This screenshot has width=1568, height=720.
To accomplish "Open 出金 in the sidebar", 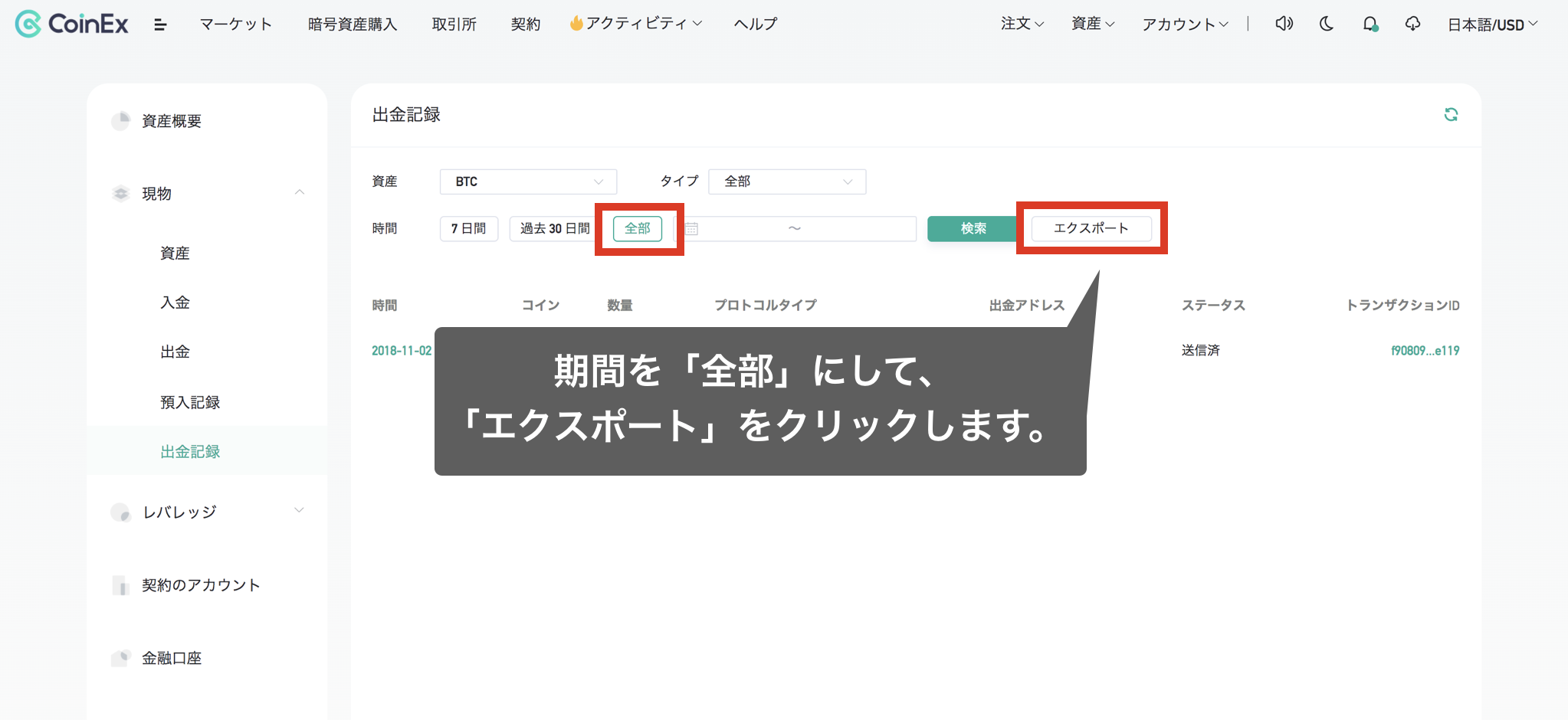I will pos(175,352).
